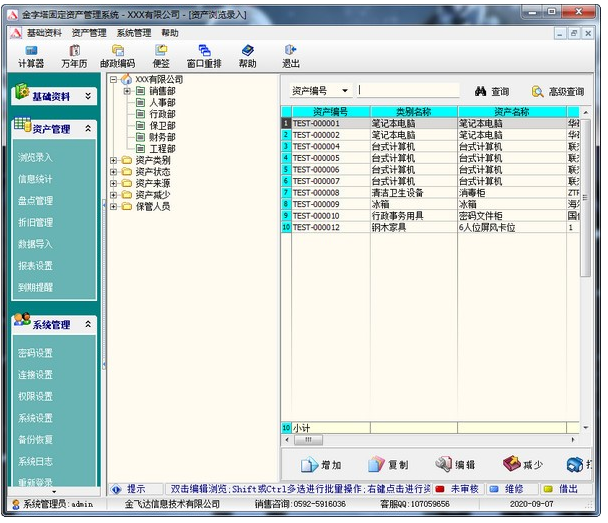This screenshot has height=523, width=608.
Task: Open the 资产编号 search field dropdown
Action: tap(346, 91)
